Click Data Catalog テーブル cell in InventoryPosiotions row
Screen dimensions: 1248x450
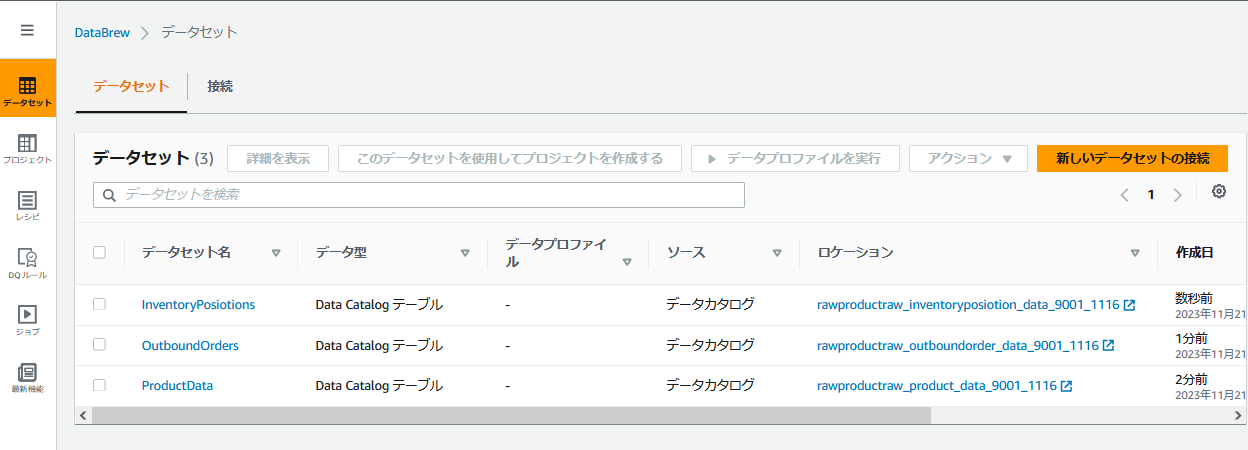point(379,305)
